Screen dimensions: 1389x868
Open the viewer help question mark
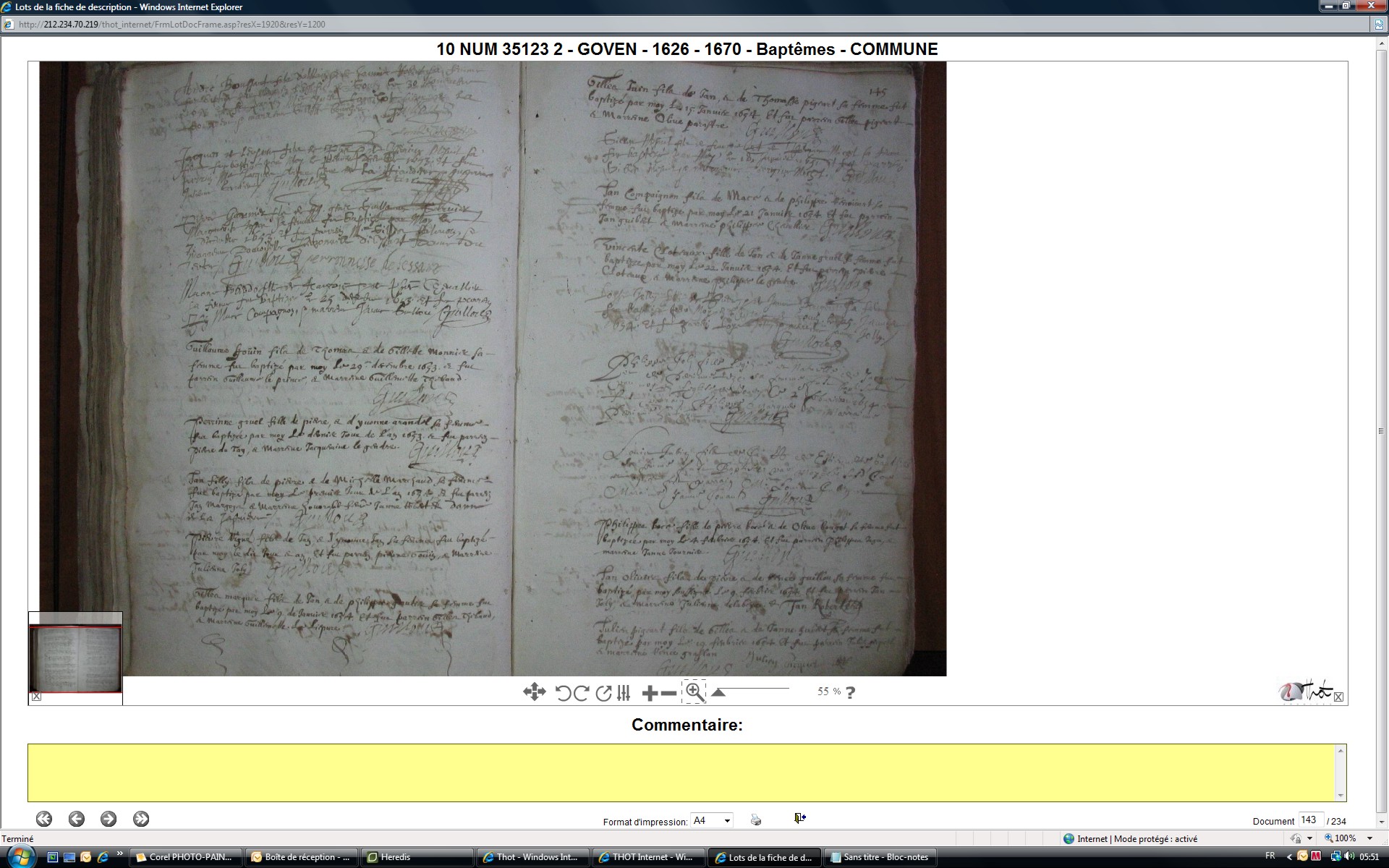(850, 692)
